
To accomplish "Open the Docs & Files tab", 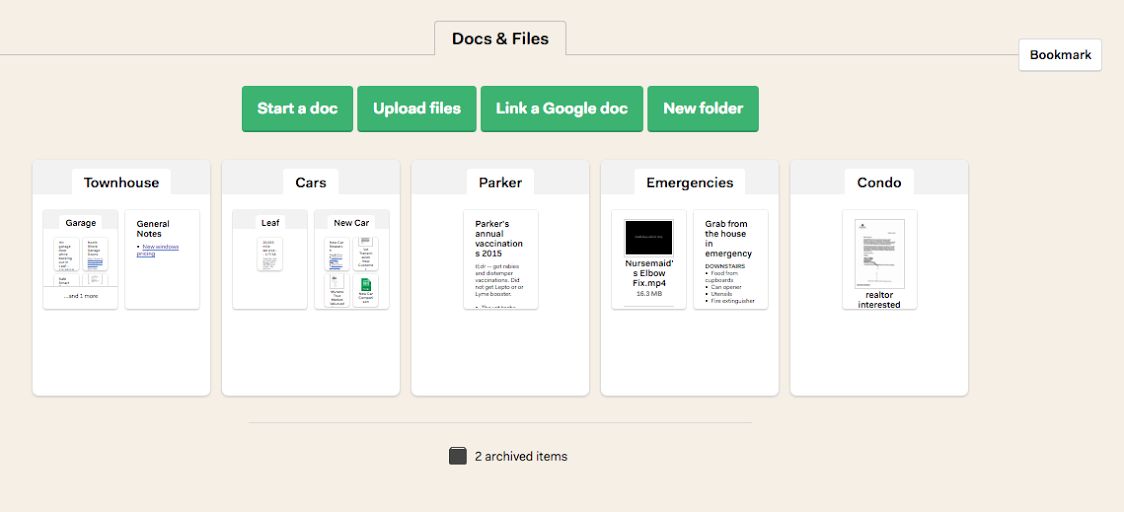I will click(x=500, y=39).
